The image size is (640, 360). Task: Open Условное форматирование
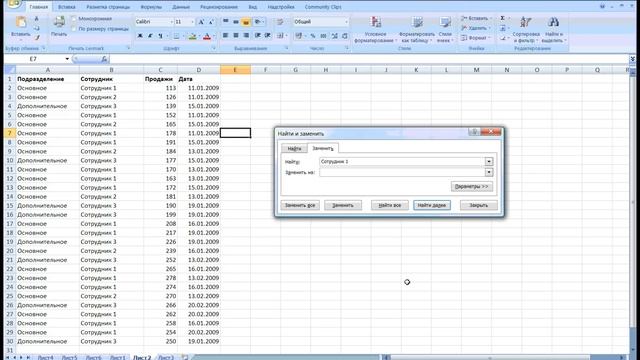[376, 29]
